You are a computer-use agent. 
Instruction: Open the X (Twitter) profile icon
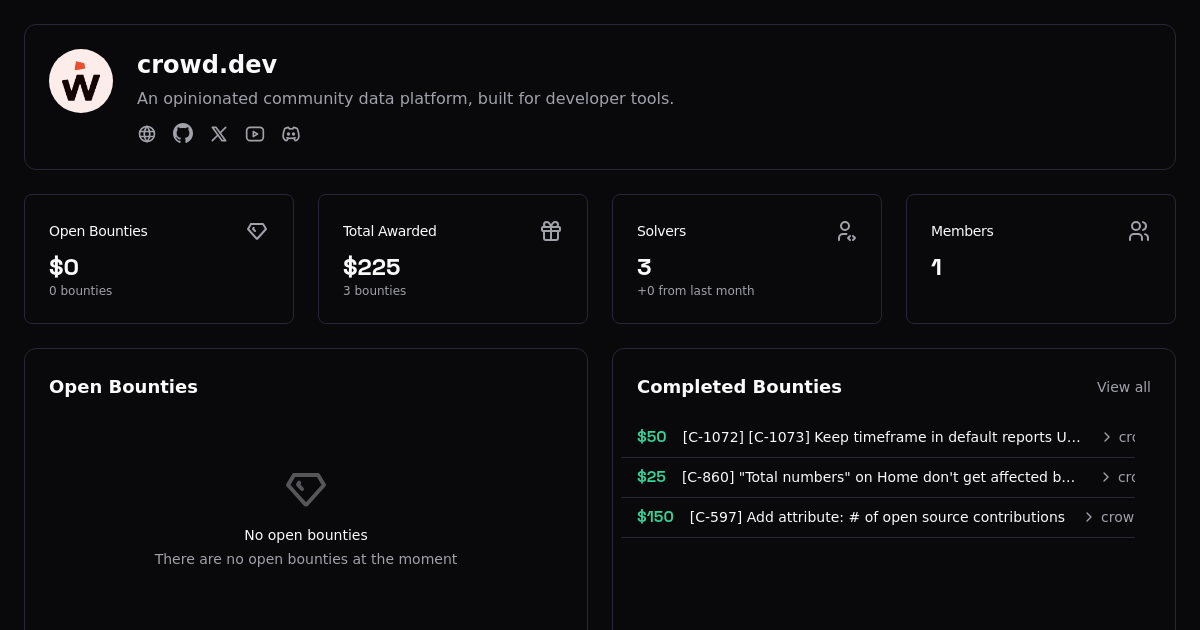coord(219,134)
